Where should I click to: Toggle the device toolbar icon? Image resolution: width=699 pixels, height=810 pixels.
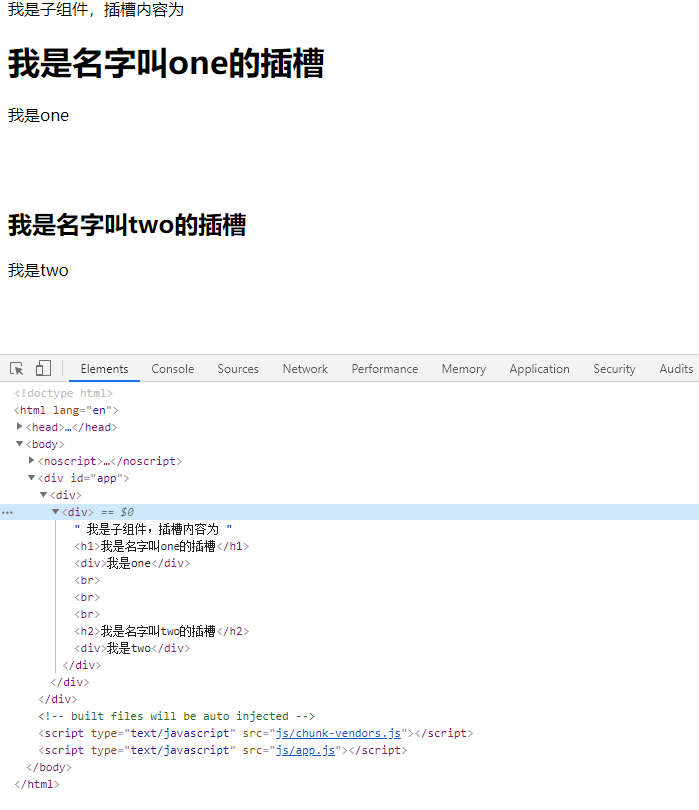click(43, 368)
